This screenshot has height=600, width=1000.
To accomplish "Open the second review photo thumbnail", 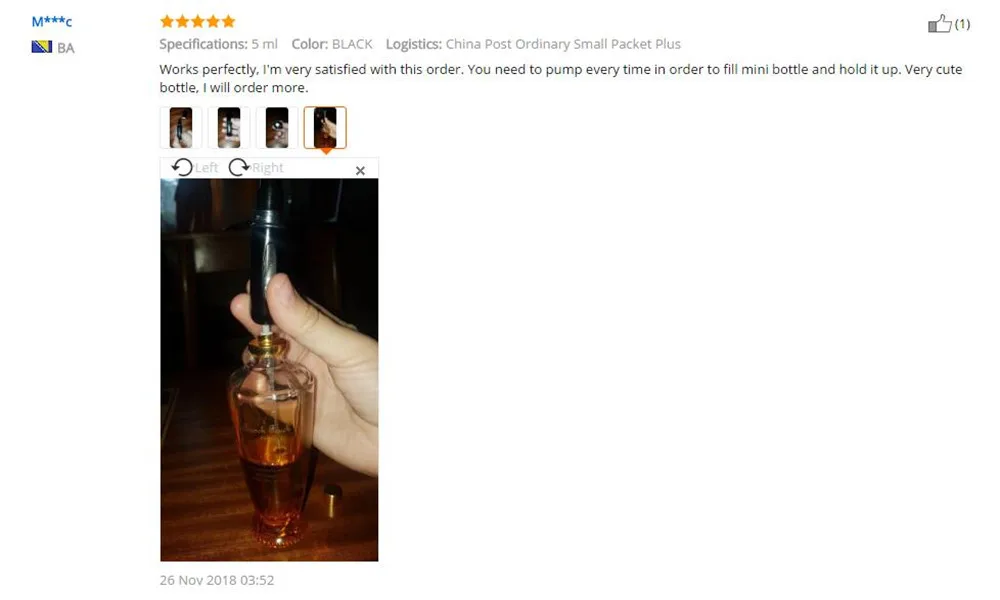I will tap(229, 128).
